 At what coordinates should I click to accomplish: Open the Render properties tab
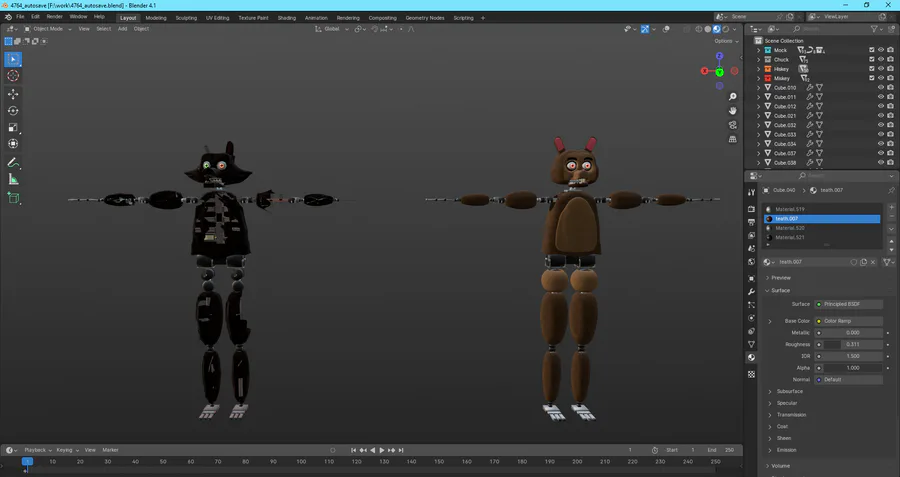[751, 209]
